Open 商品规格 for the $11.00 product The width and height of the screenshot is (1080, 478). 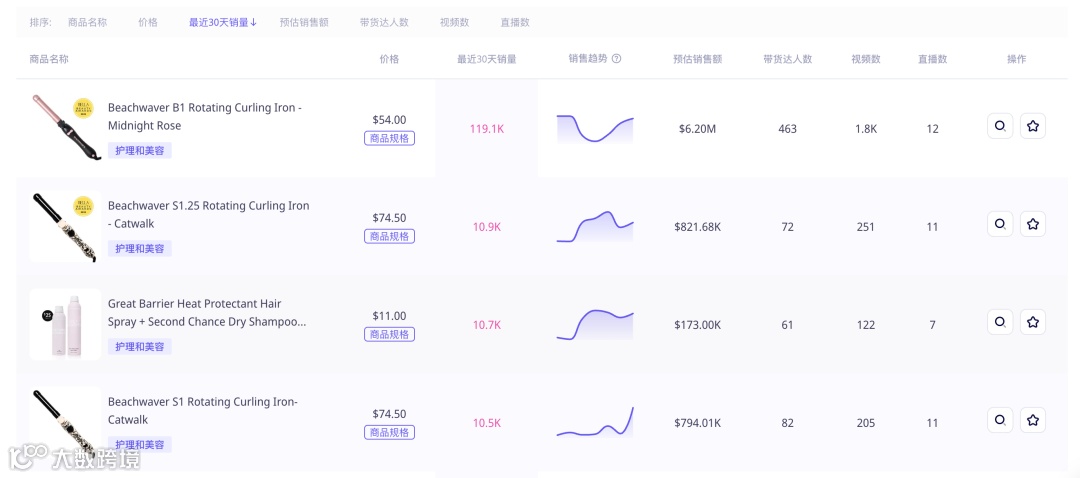pos(389,334)
